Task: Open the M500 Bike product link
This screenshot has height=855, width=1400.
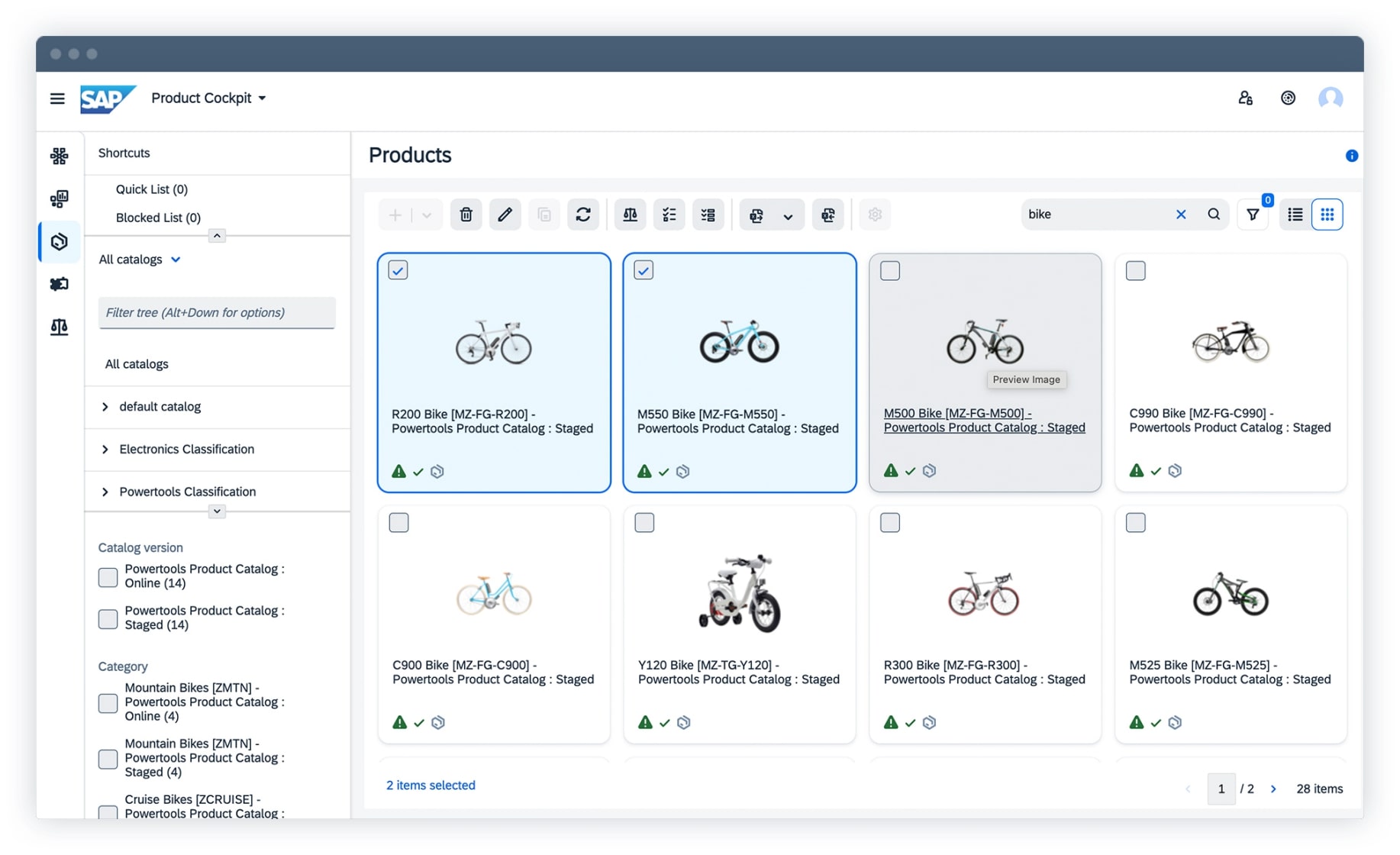Action: tap(984, 421)
